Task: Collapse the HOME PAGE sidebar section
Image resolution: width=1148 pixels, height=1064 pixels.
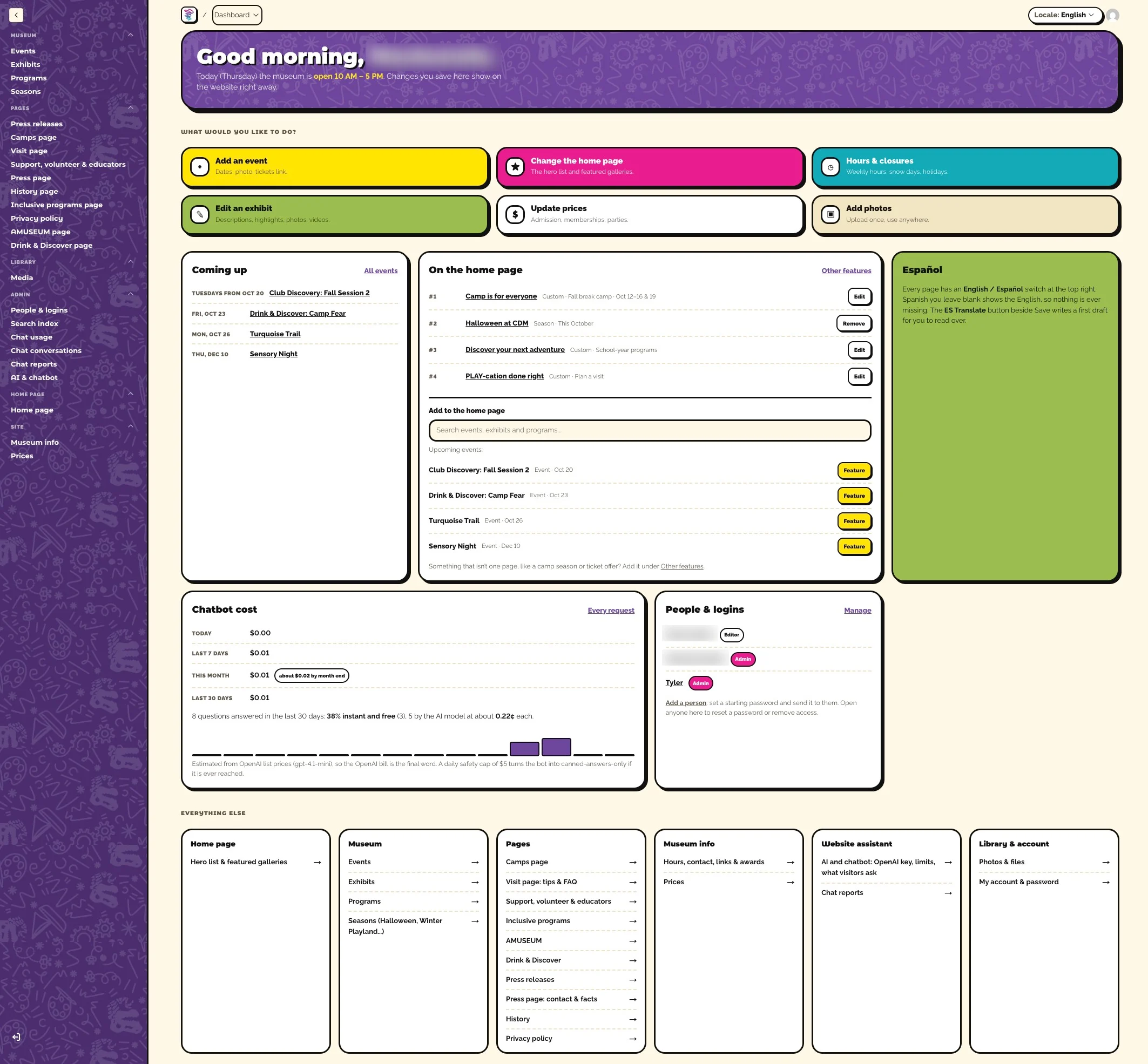Action: [131, 394]
